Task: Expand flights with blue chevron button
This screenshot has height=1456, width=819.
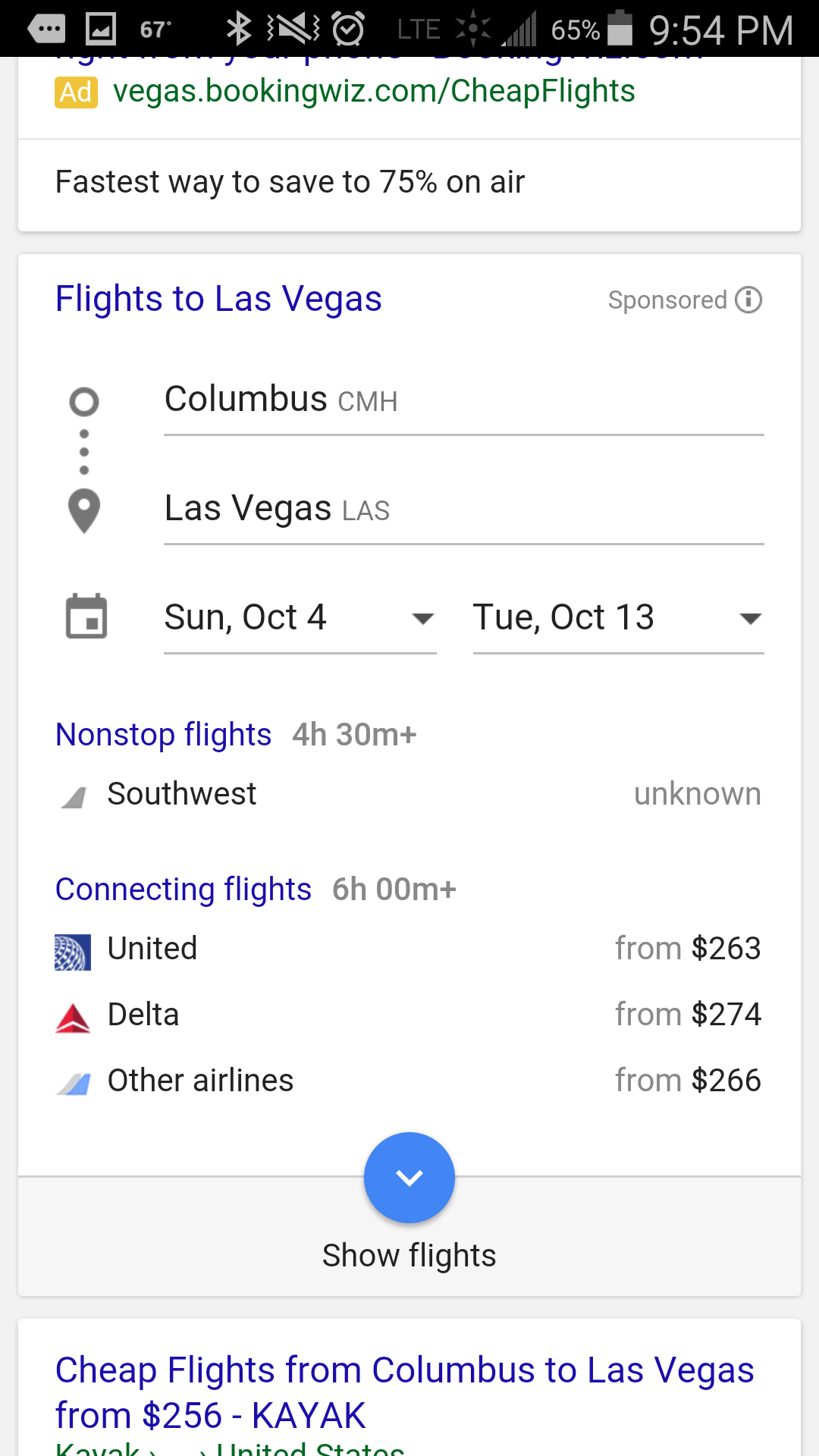Action: pyautogui.click(x=409, y=1177)
